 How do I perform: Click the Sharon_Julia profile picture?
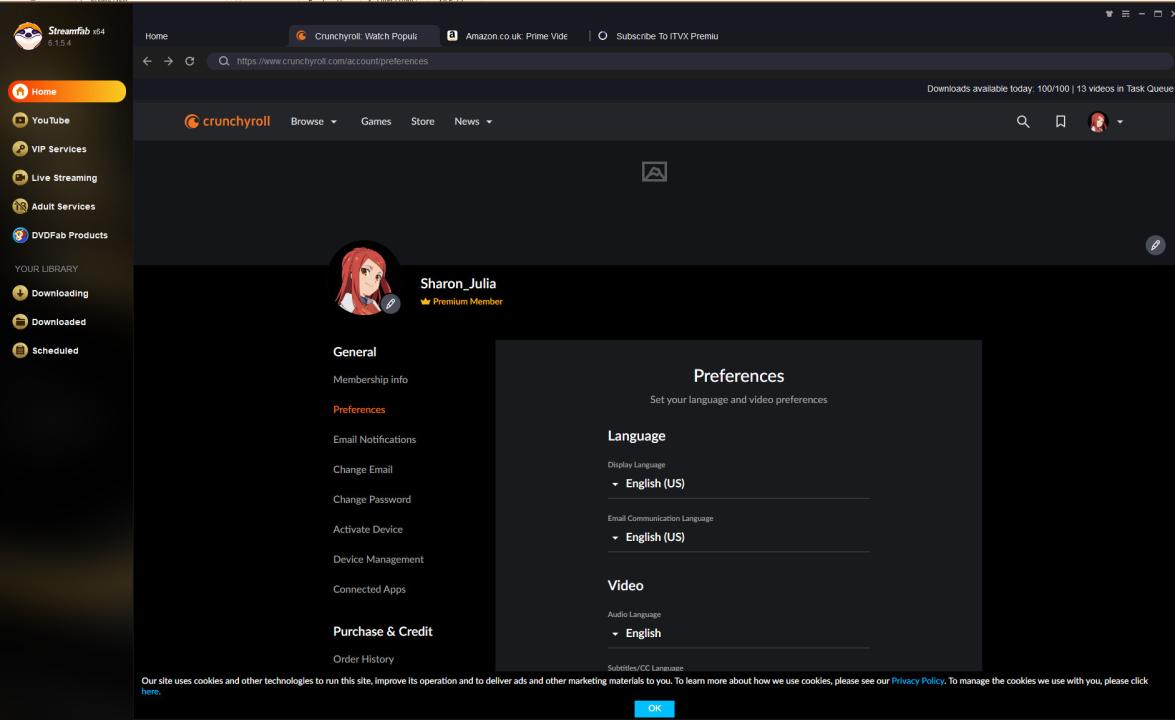click(363, 279)
